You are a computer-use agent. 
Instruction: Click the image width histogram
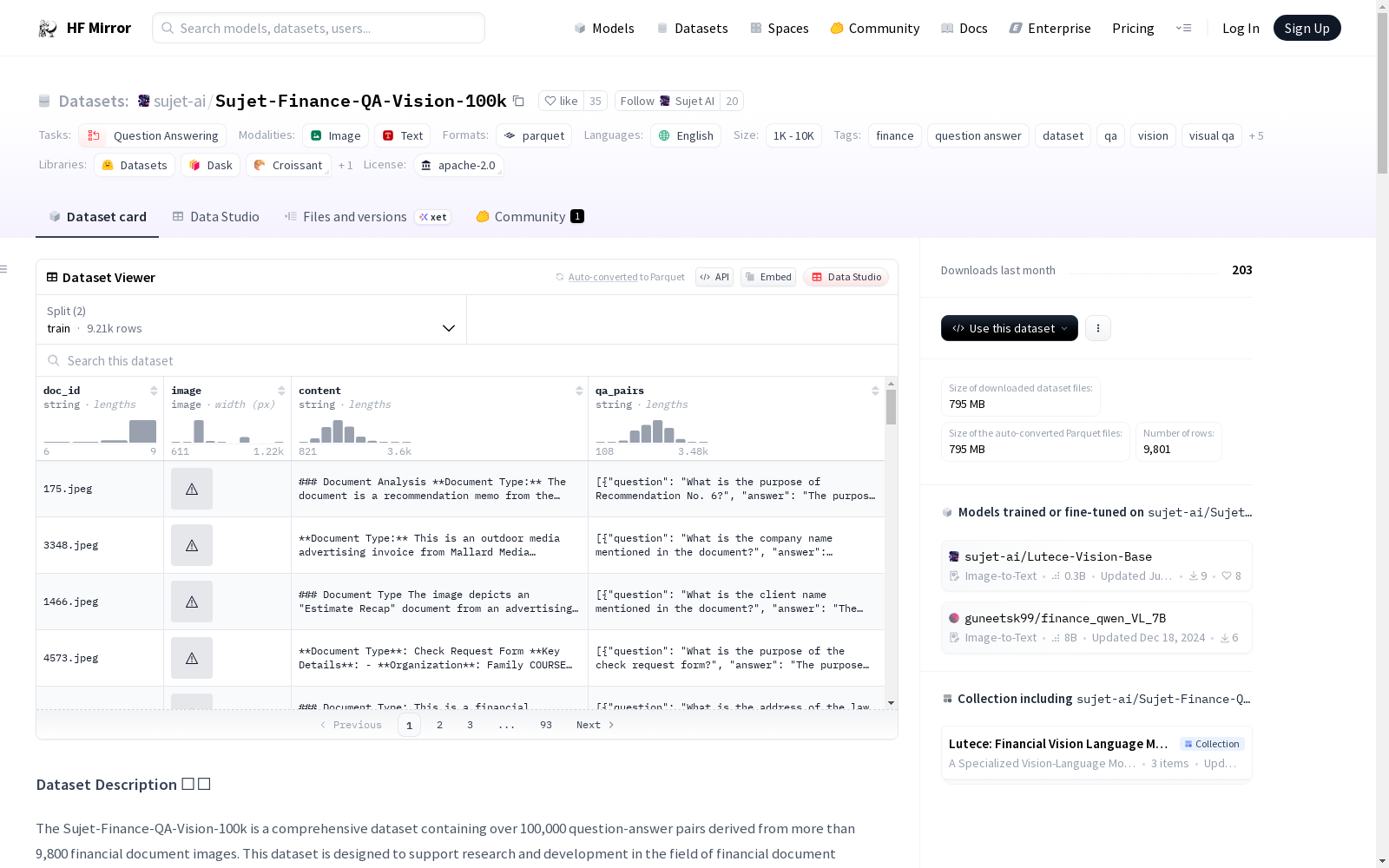click(x=227, y=431)
